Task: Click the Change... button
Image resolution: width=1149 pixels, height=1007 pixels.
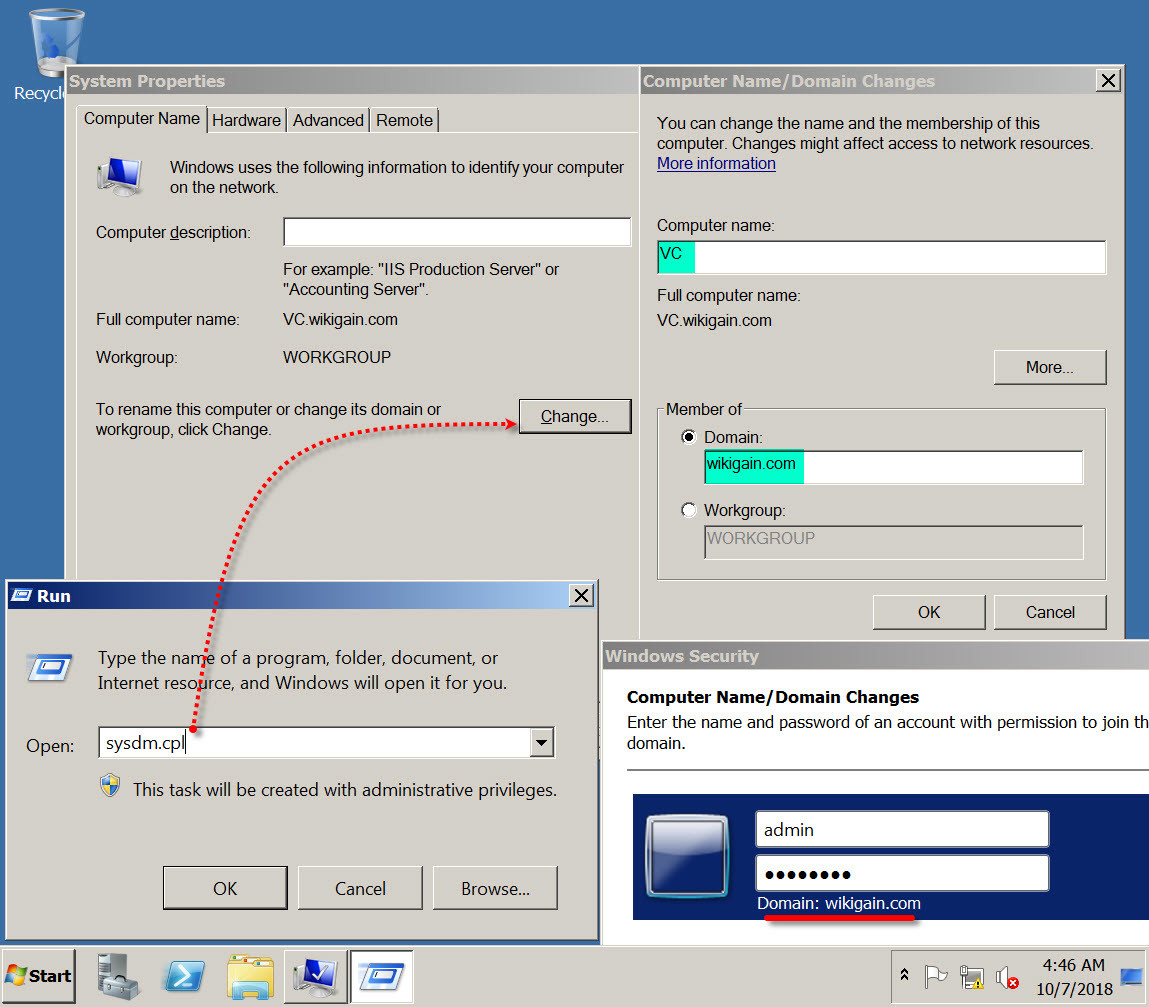Action: (x=574, y=416)
